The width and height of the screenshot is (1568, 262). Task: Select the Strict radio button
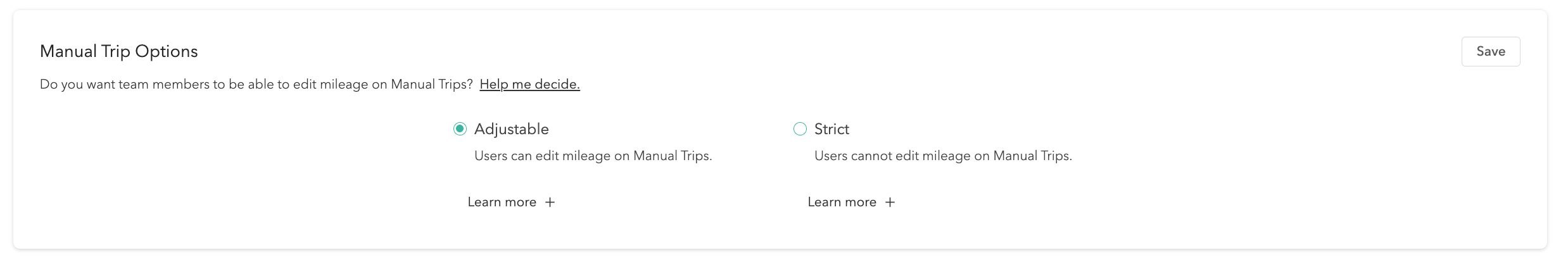pyautogui.click(x=800, y=129)
